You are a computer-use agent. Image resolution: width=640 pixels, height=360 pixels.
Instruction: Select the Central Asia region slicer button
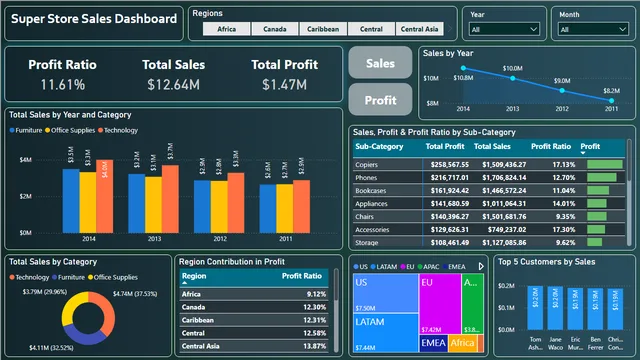tap(419, 29)
